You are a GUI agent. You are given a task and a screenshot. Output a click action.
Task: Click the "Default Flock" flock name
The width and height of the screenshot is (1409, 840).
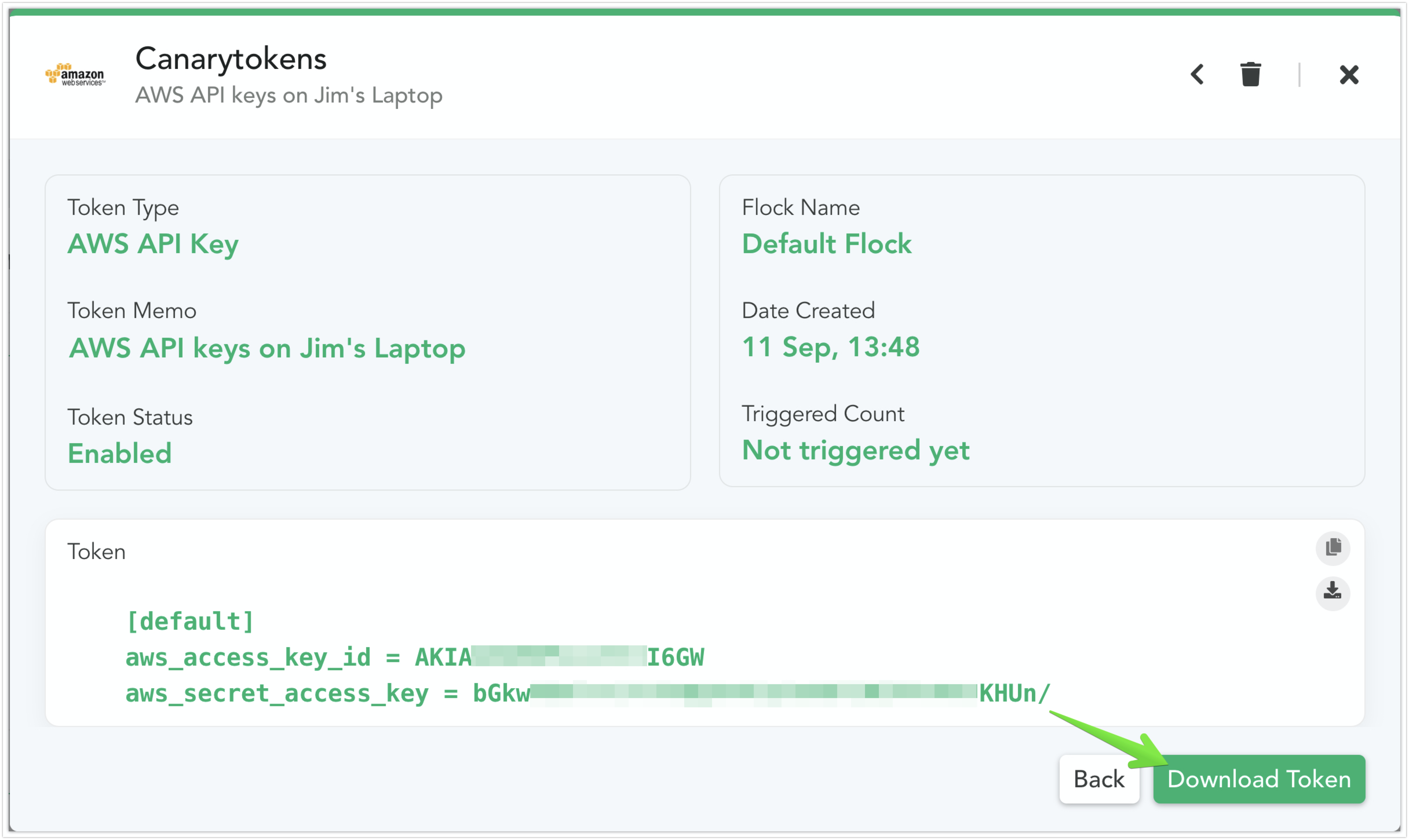826,244
